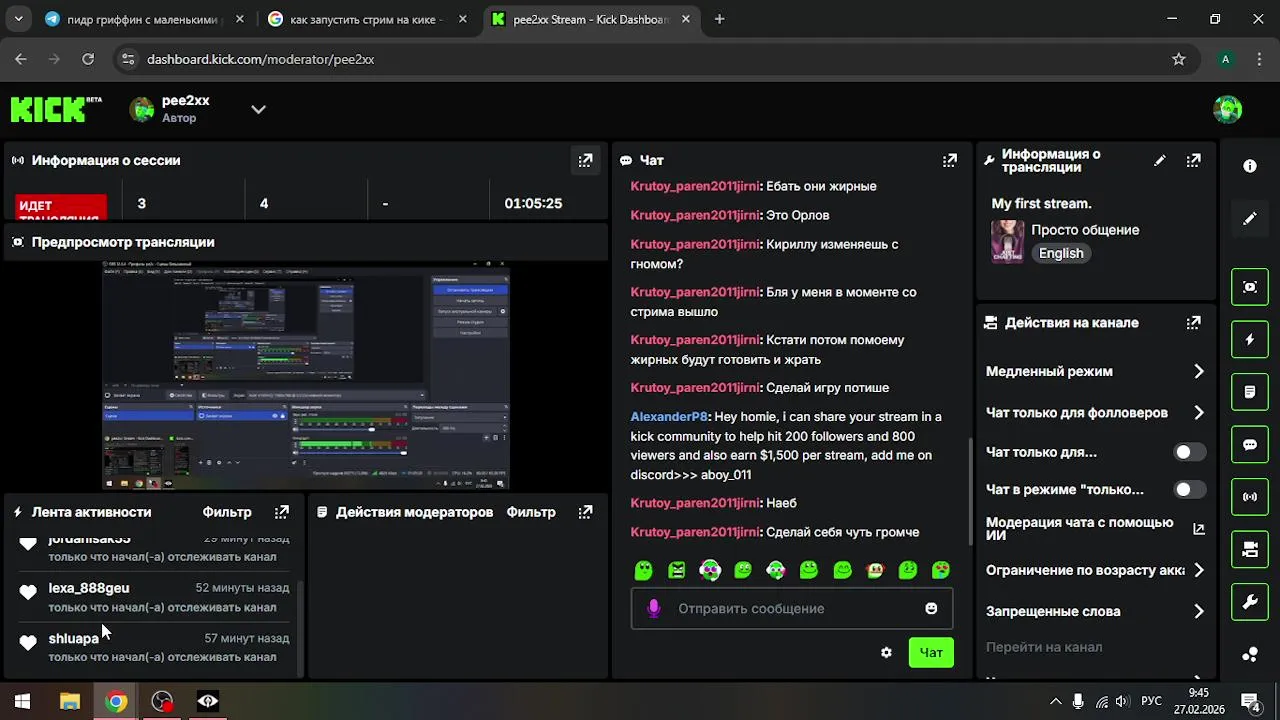Open OBS Studio from the taskbar
The width and height of the screenshot is (1280, 720).
pyautogui.click(x=162, y=701)
